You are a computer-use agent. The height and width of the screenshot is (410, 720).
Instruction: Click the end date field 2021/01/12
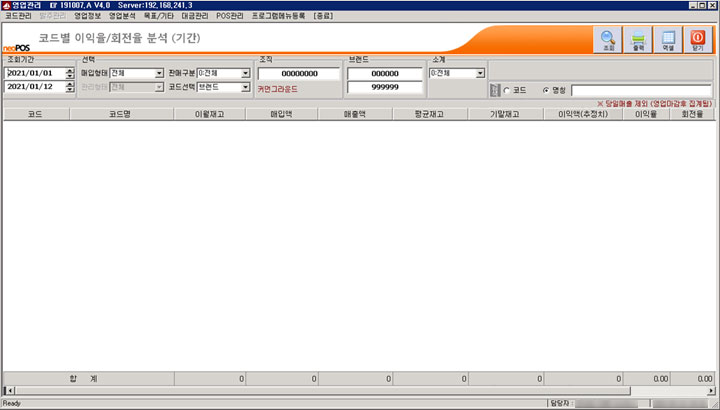35,86
